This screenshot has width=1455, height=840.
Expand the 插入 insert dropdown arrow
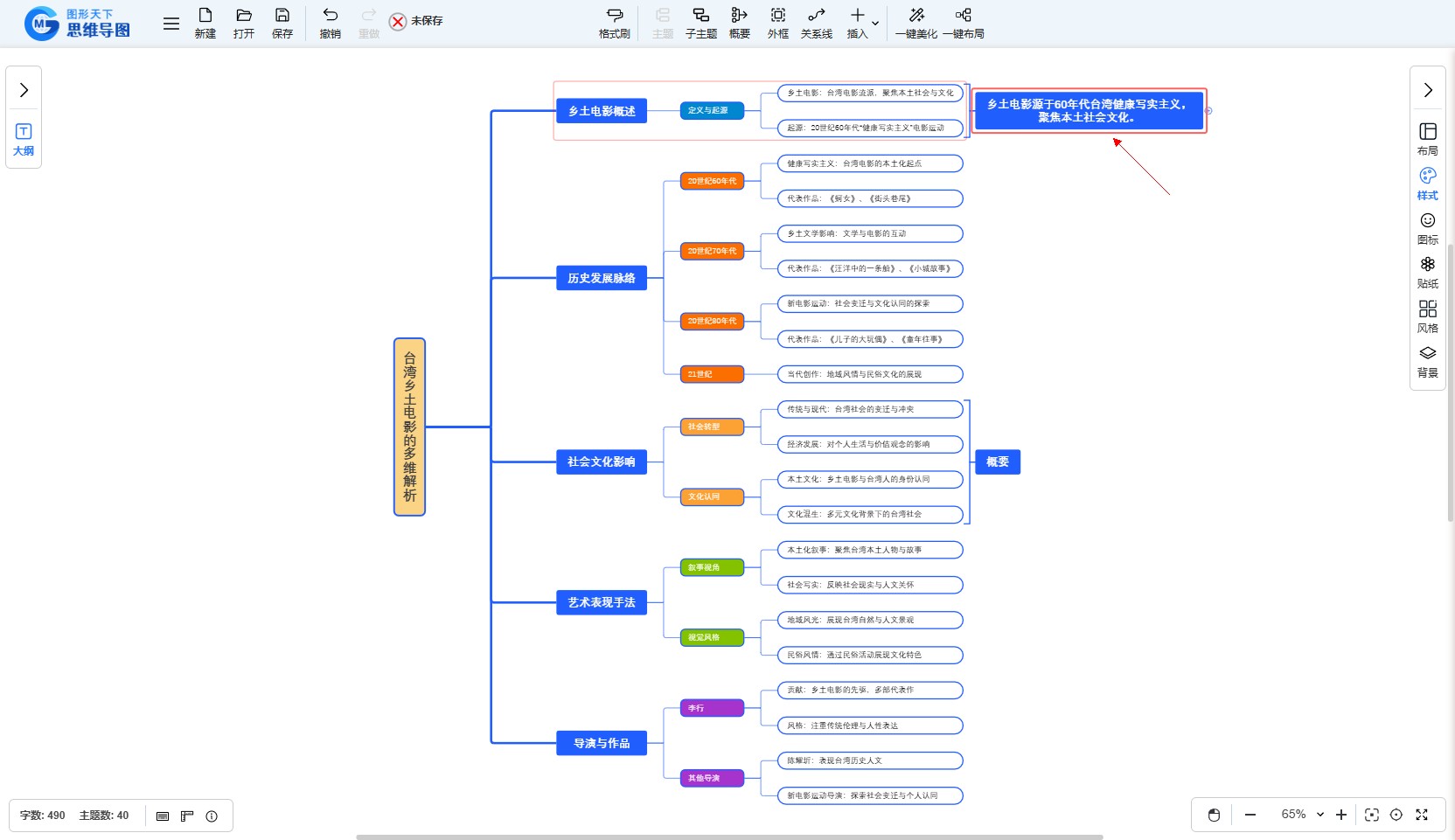click(875, 23)
